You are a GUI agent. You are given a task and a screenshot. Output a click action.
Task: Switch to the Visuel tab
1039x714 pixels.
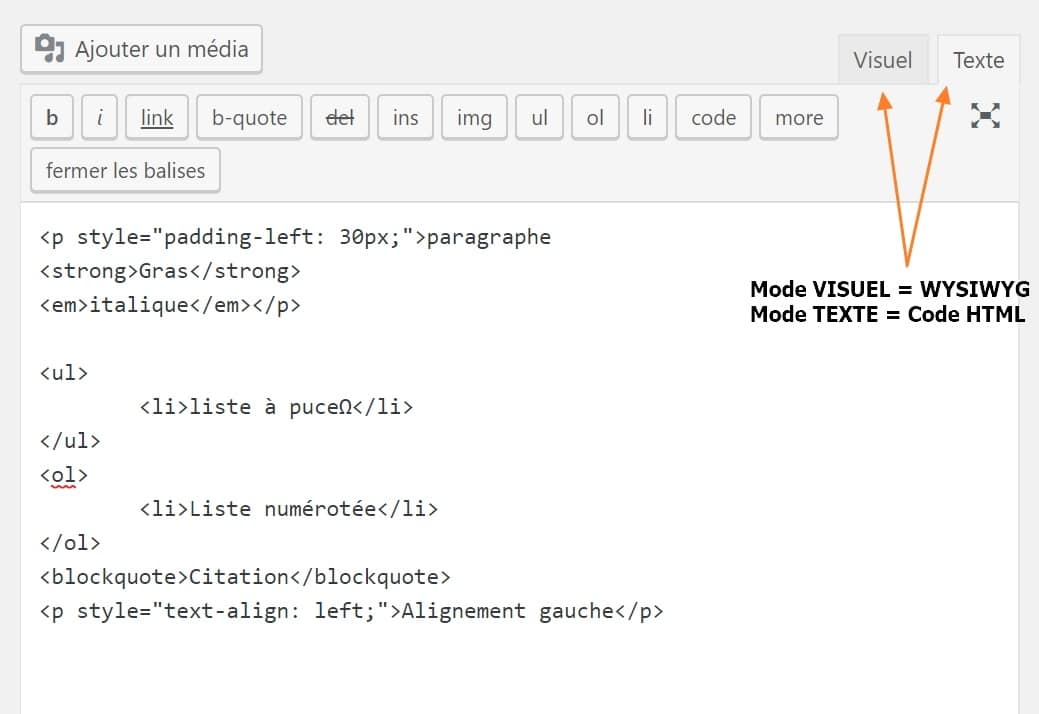click(x=883, y=60)
